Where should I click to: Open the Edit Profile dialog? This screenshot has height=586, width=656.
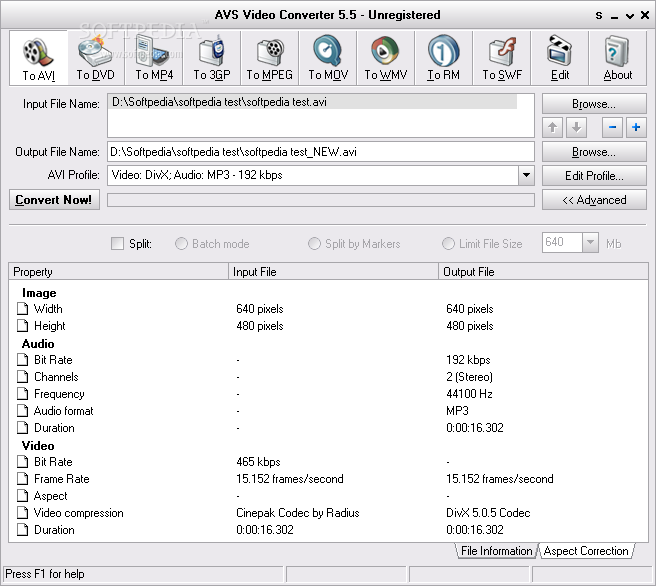(x=594, y=176)
